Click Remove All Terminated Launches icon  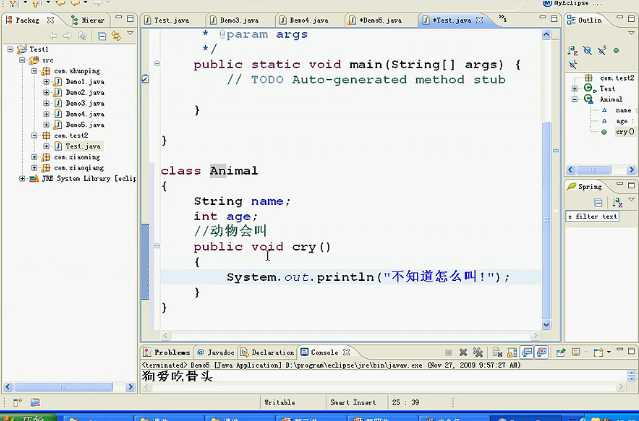coord(478,352)
